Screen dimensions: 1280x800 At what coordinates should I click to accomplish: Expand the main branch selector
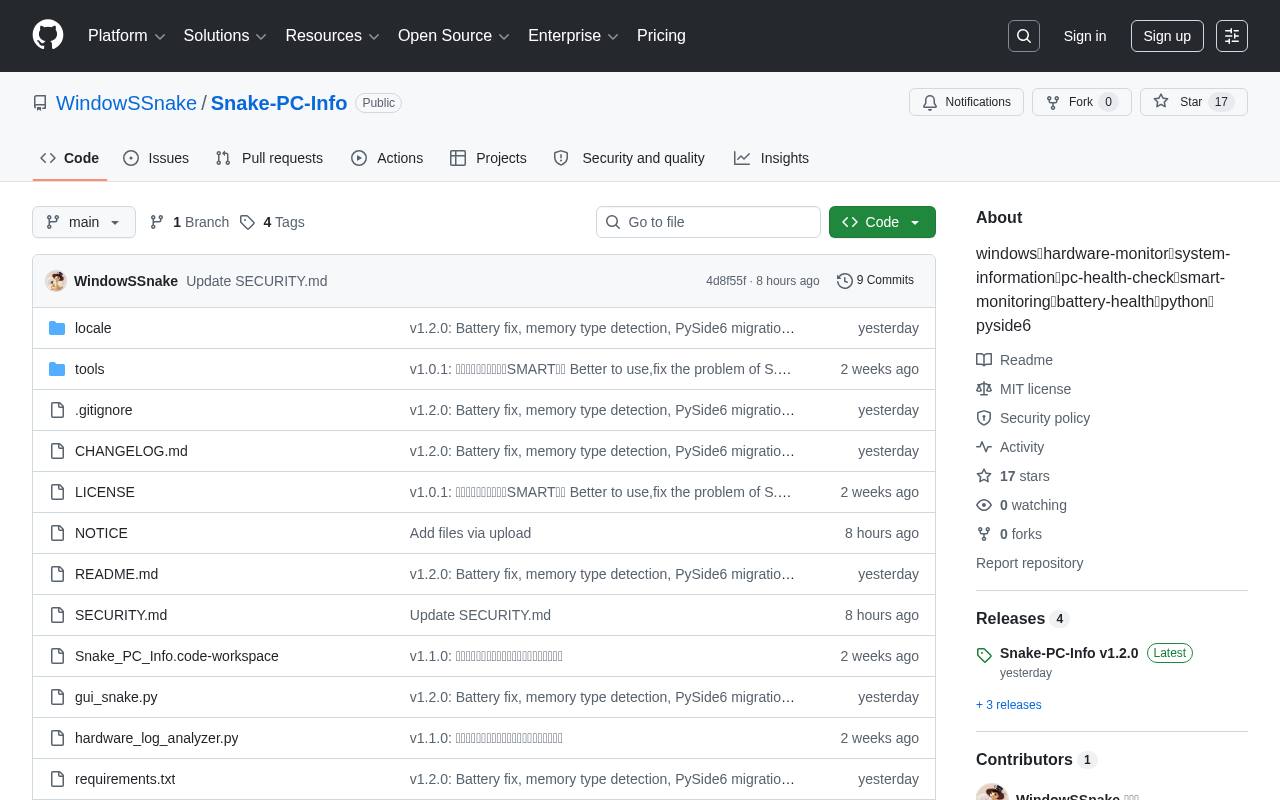[x=84, y=222]
